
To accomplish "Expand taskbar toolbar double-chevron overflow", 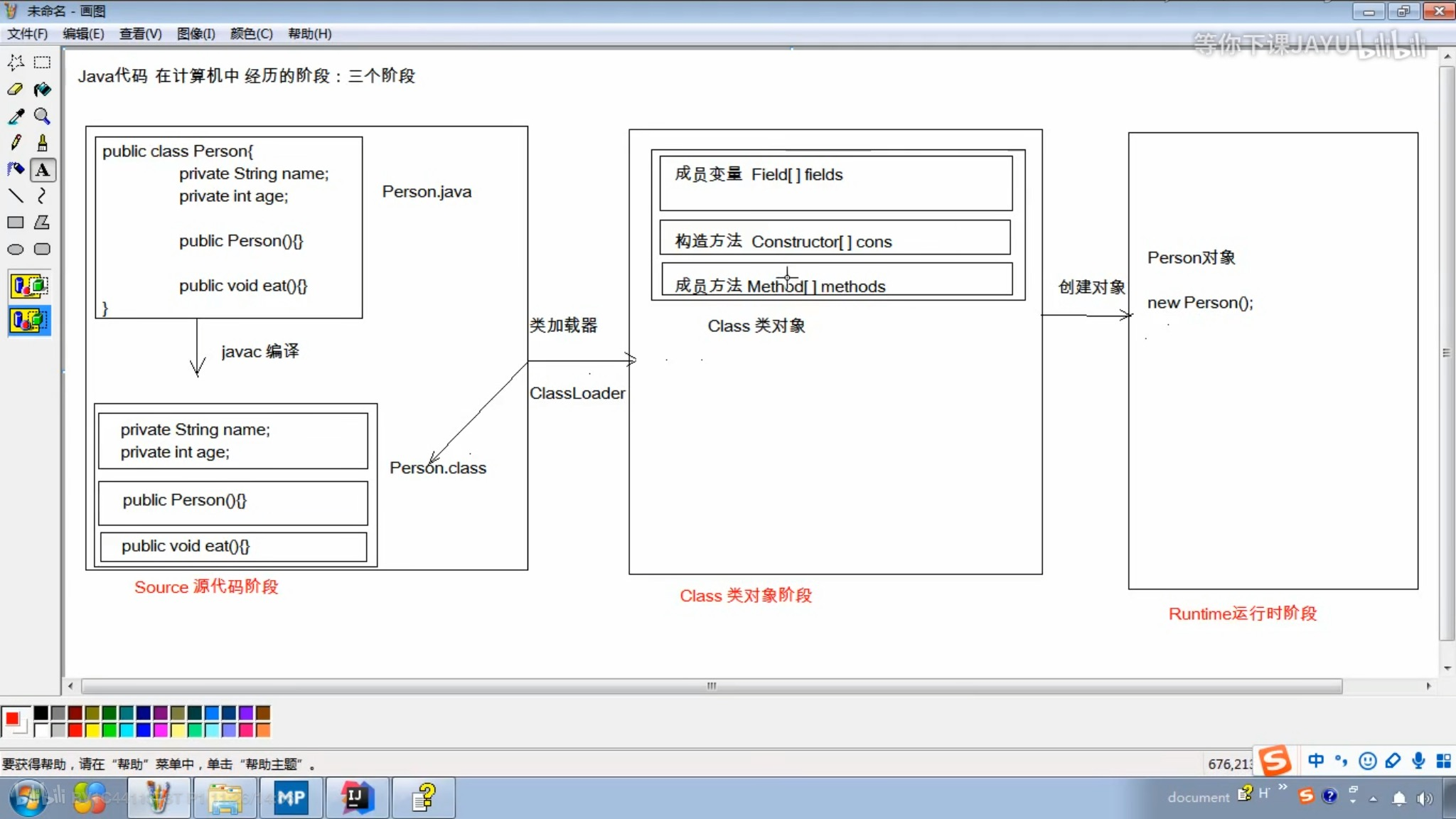I will (1283, 787).
